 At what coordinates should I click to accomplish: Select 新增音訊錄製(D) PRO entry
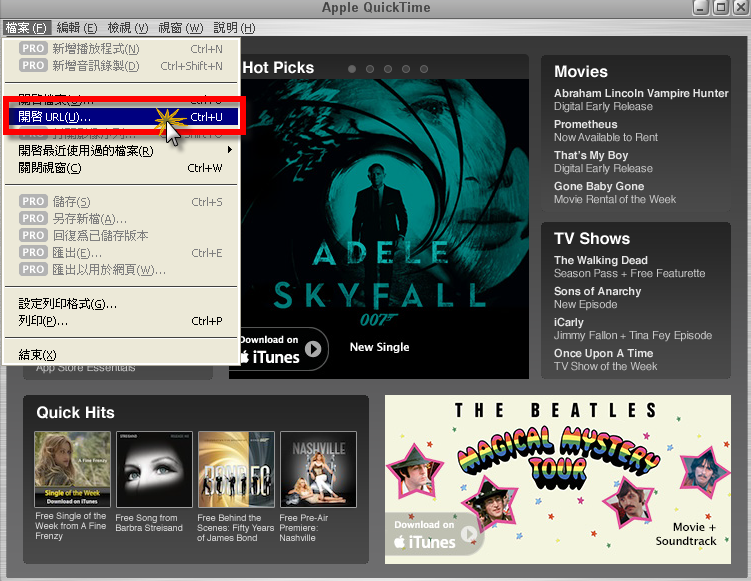pyautogui.click(x=122, y=66)
